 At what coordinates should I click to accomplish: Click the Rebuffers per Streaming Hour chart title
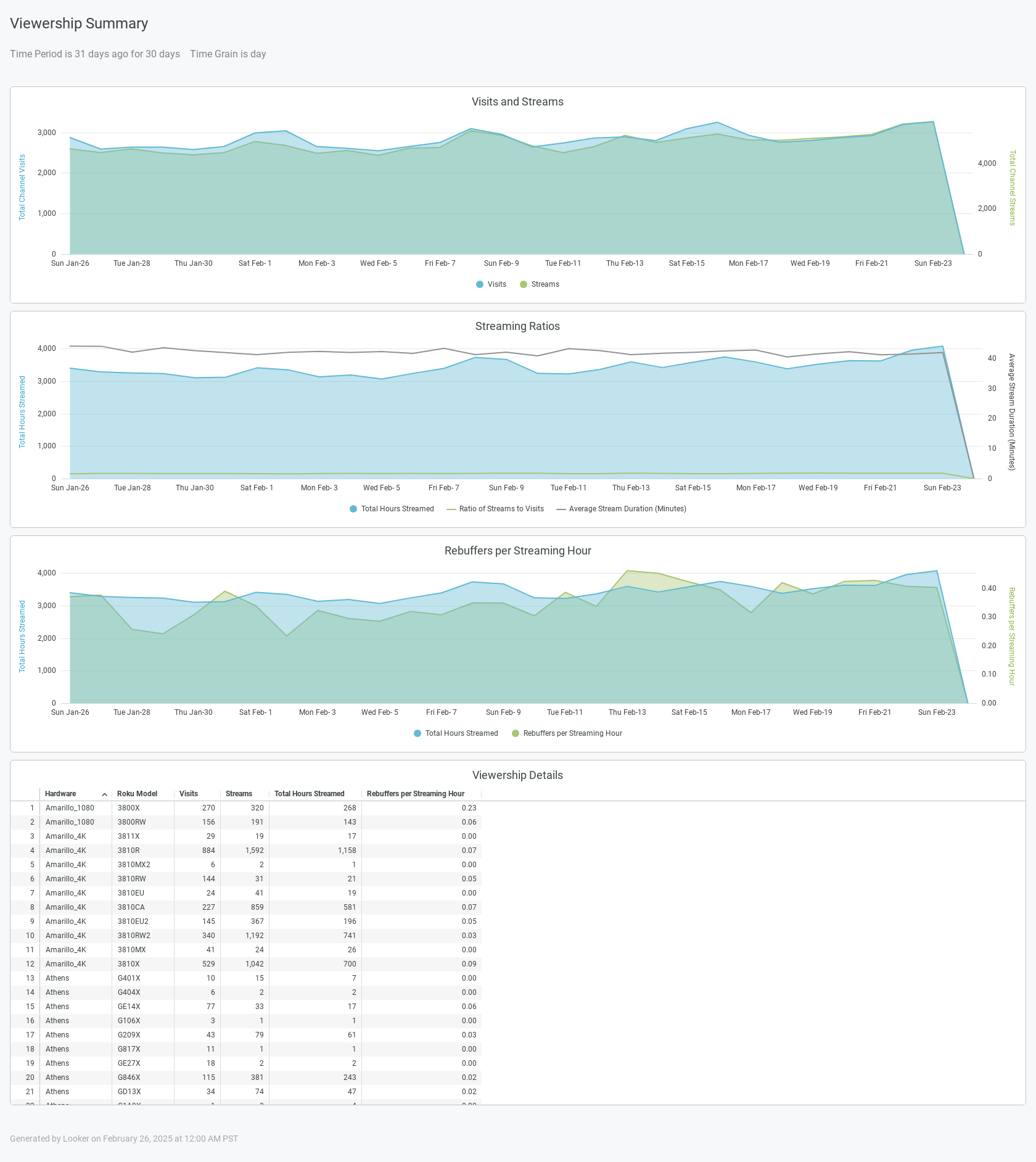coord(517,551)
